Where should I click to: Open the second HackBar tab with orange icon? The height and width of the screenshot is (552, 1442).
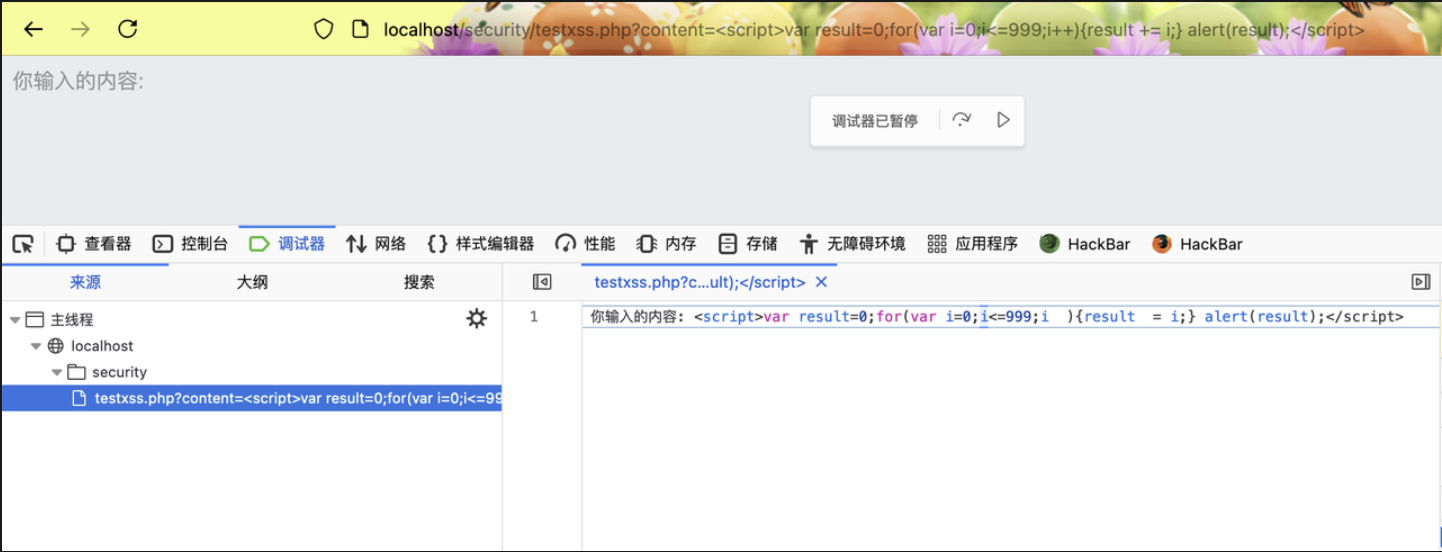pos(1197,244)
